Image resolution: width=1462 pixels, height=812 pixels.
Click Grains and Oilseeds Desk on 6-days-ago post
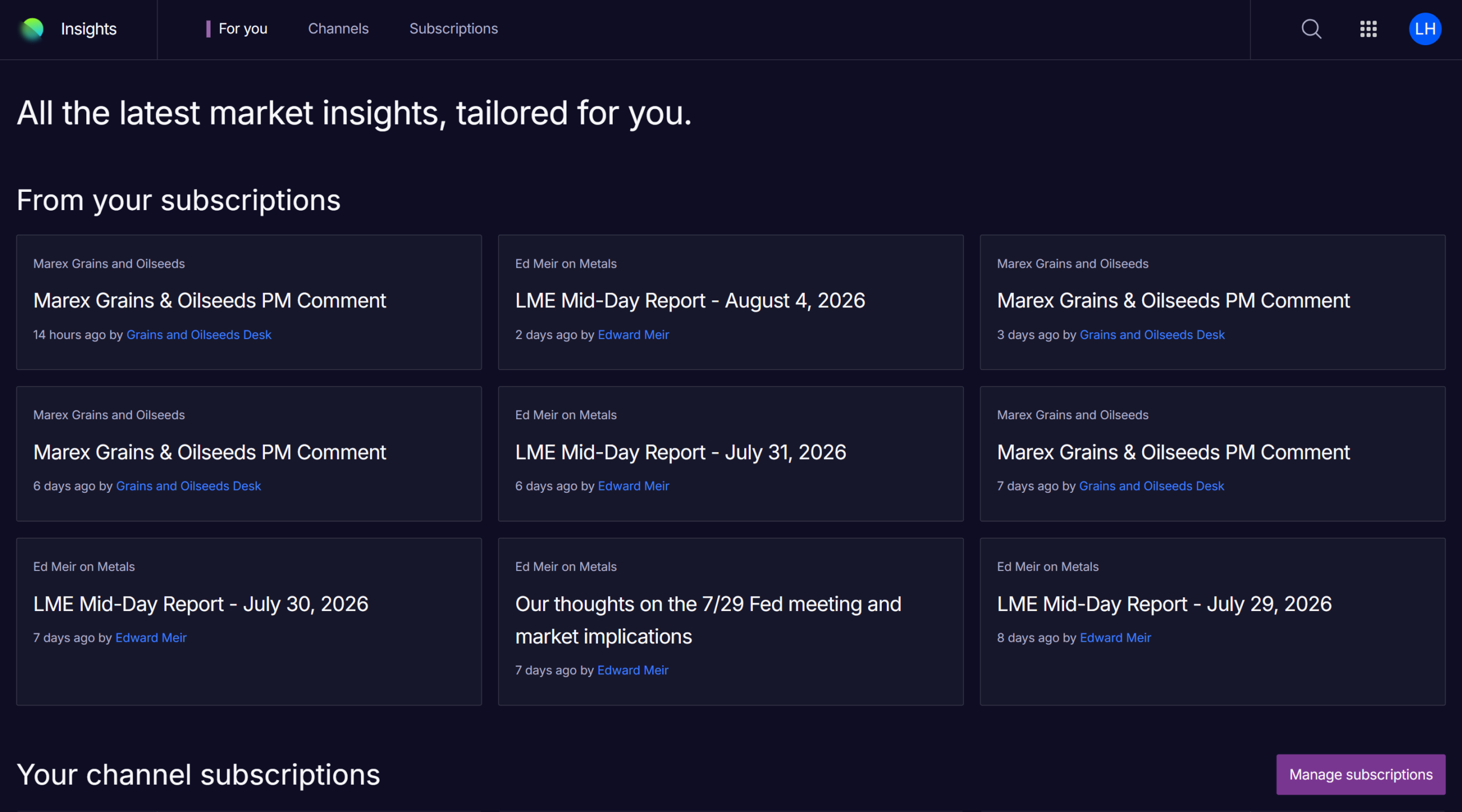(x=188, y=486)
